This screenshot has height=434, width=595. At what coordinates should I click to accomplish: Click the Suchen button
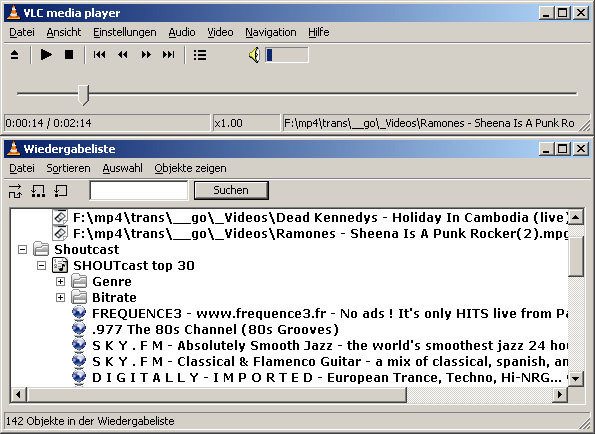point(231,190)
